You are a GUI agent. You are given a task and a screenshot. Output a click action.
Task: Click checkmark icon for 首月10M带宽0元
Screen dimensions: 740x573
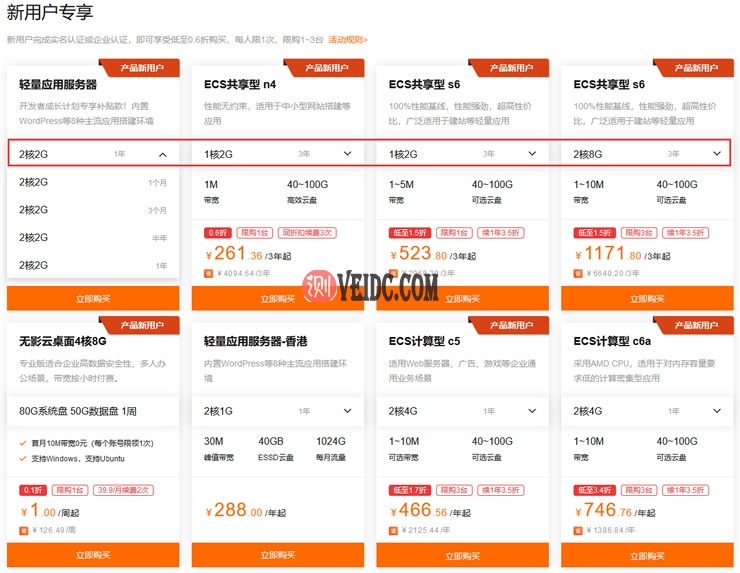22,443
